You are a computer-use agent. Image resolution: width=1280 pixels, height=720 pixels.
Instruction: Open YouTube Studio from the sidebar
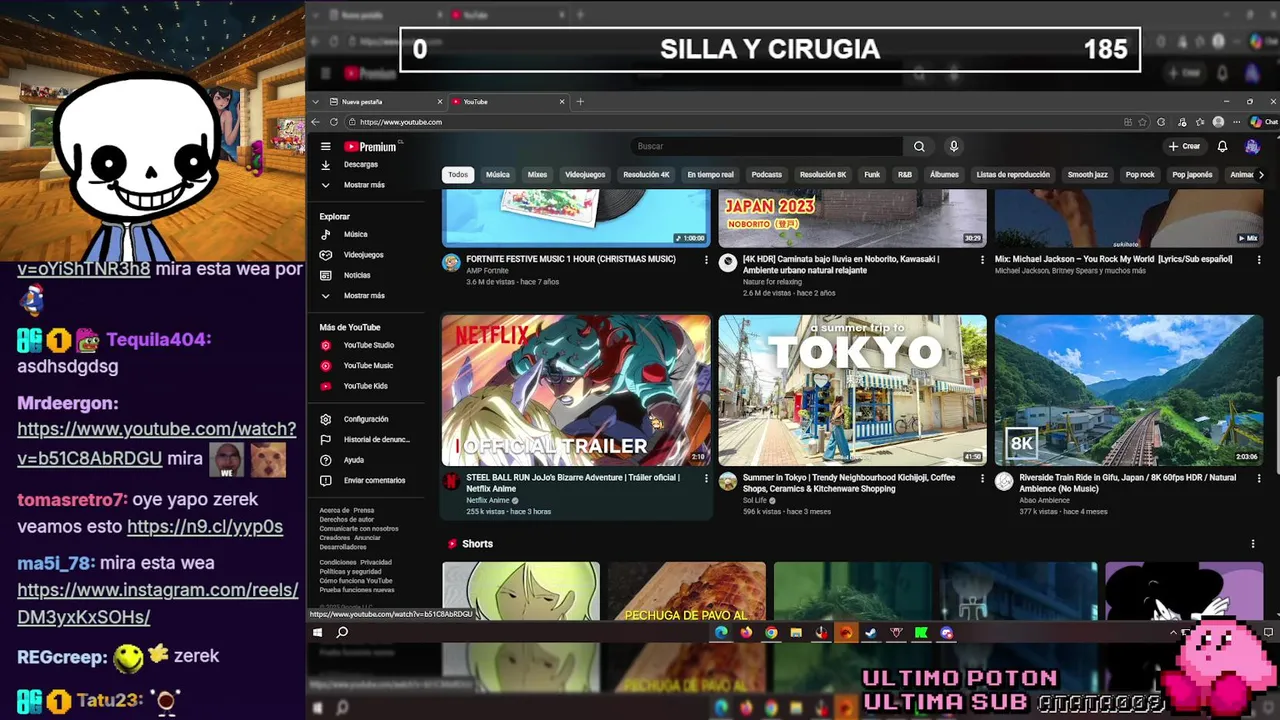(x=368, y=345)
